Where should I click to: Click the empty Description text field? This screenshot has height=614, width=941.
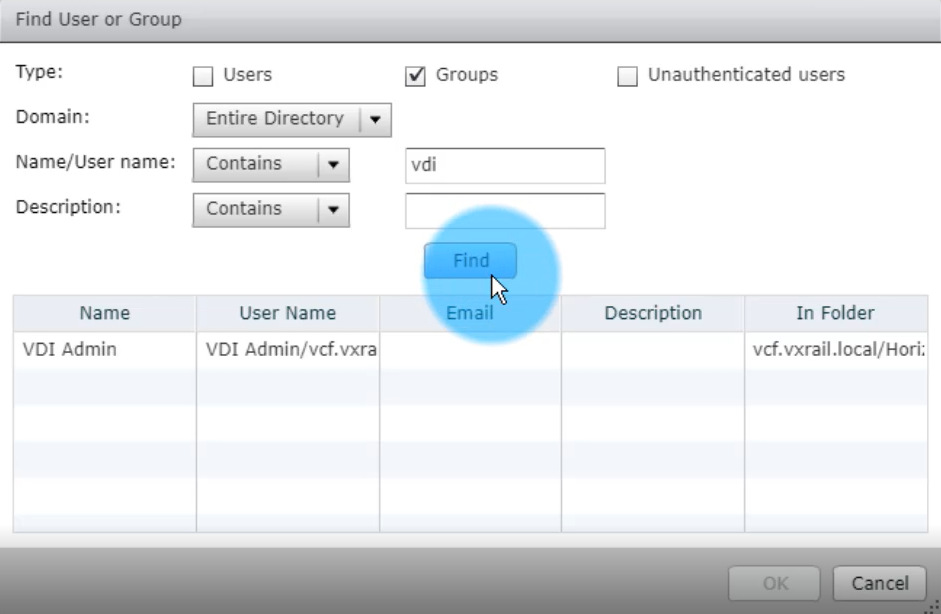click(504, 211)
